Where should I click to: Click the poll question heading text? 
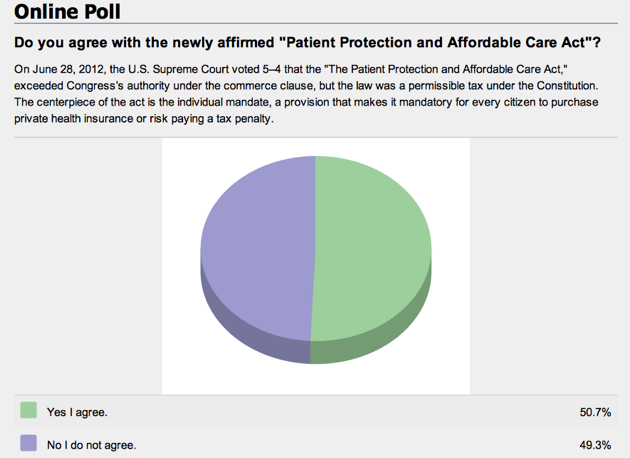304,44
